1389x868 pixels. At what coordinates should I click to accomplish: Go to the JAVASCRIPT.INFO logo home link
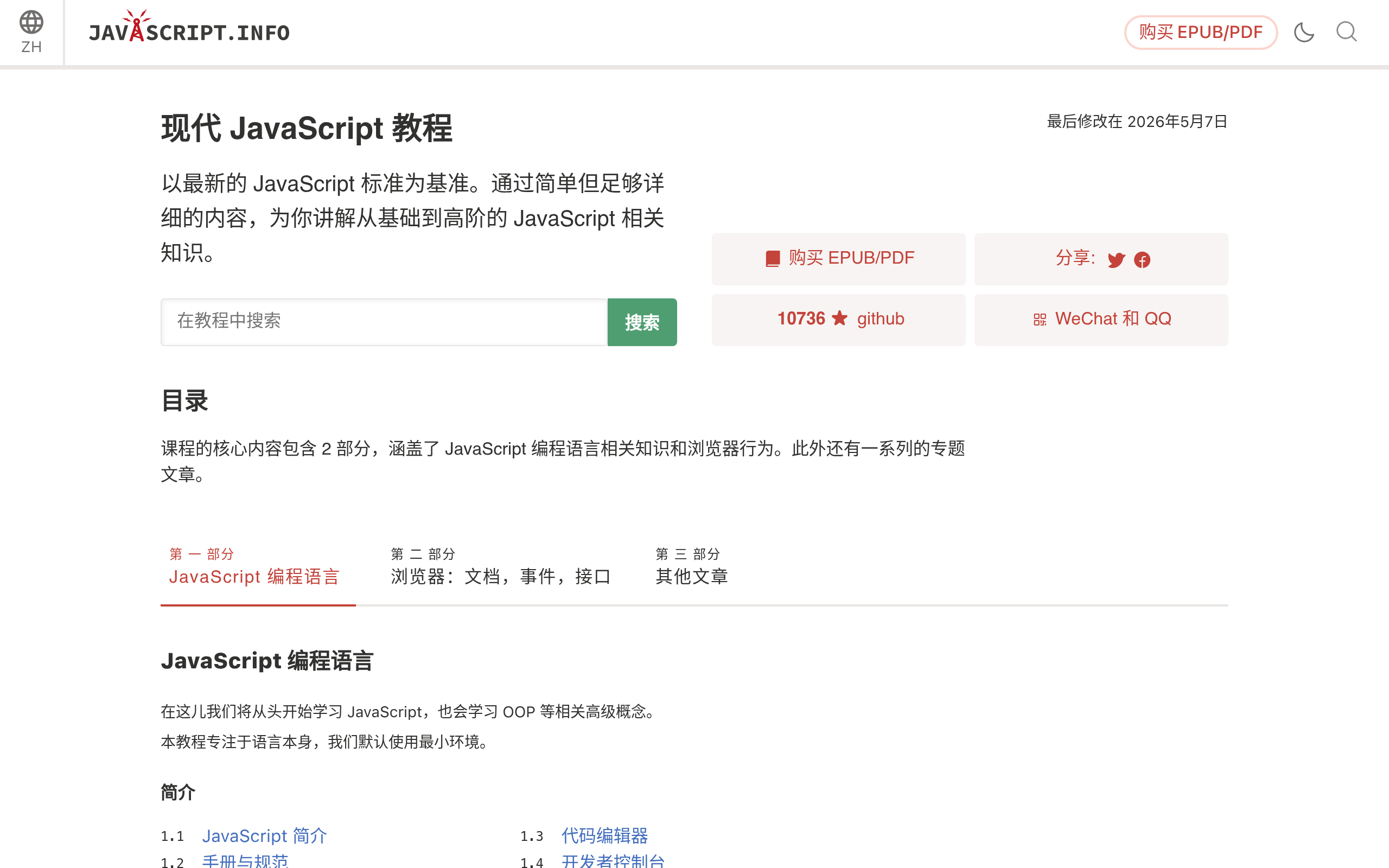(x=189, y=27)
